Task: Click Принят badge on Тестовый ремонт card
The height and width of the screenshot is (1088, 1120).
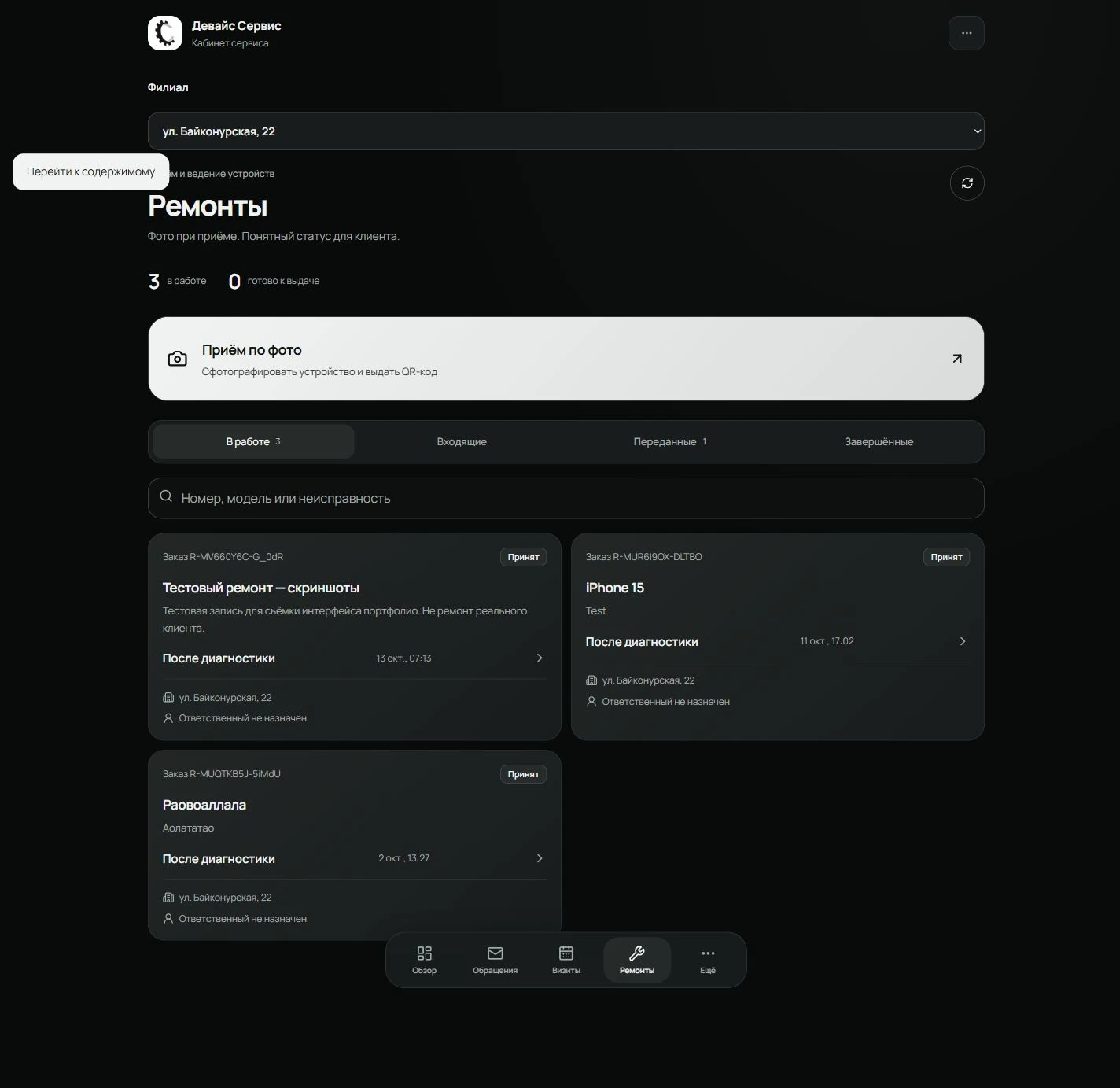Action: 523,557
